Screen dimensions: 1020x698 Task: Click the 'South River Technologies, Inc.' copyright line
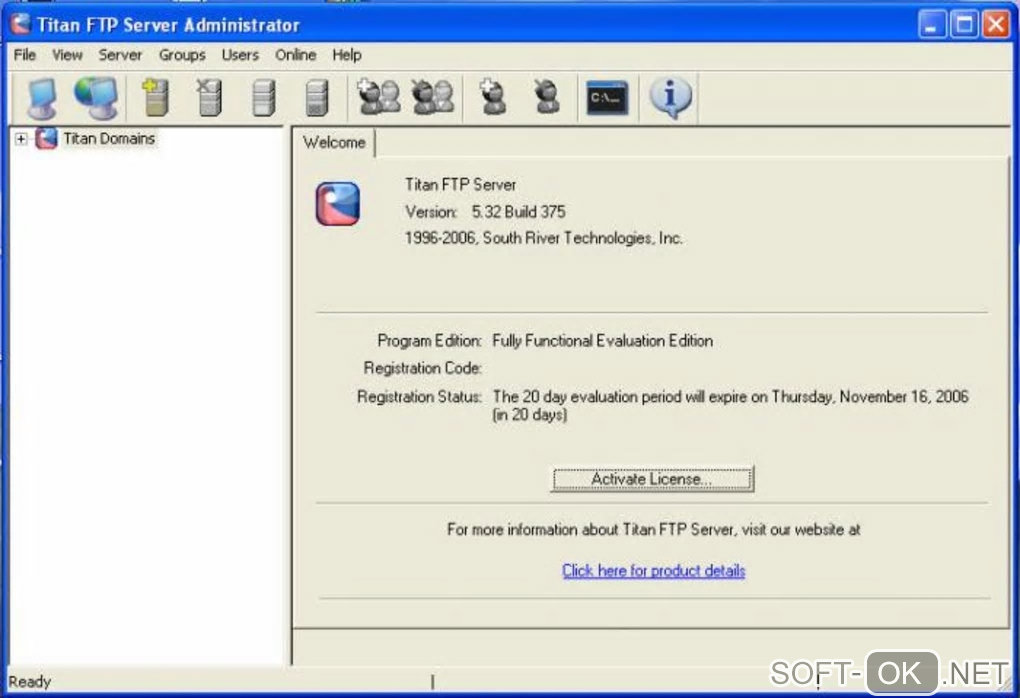coord(544,238)
